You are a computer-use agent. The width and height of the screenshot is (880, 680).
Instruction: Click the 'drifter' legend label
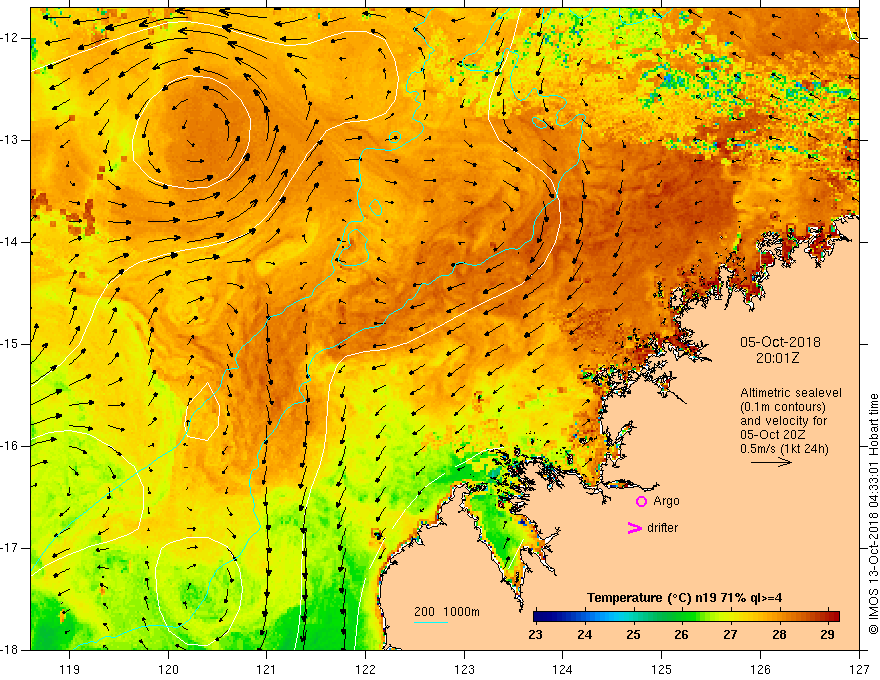click(x=662, y=528)
